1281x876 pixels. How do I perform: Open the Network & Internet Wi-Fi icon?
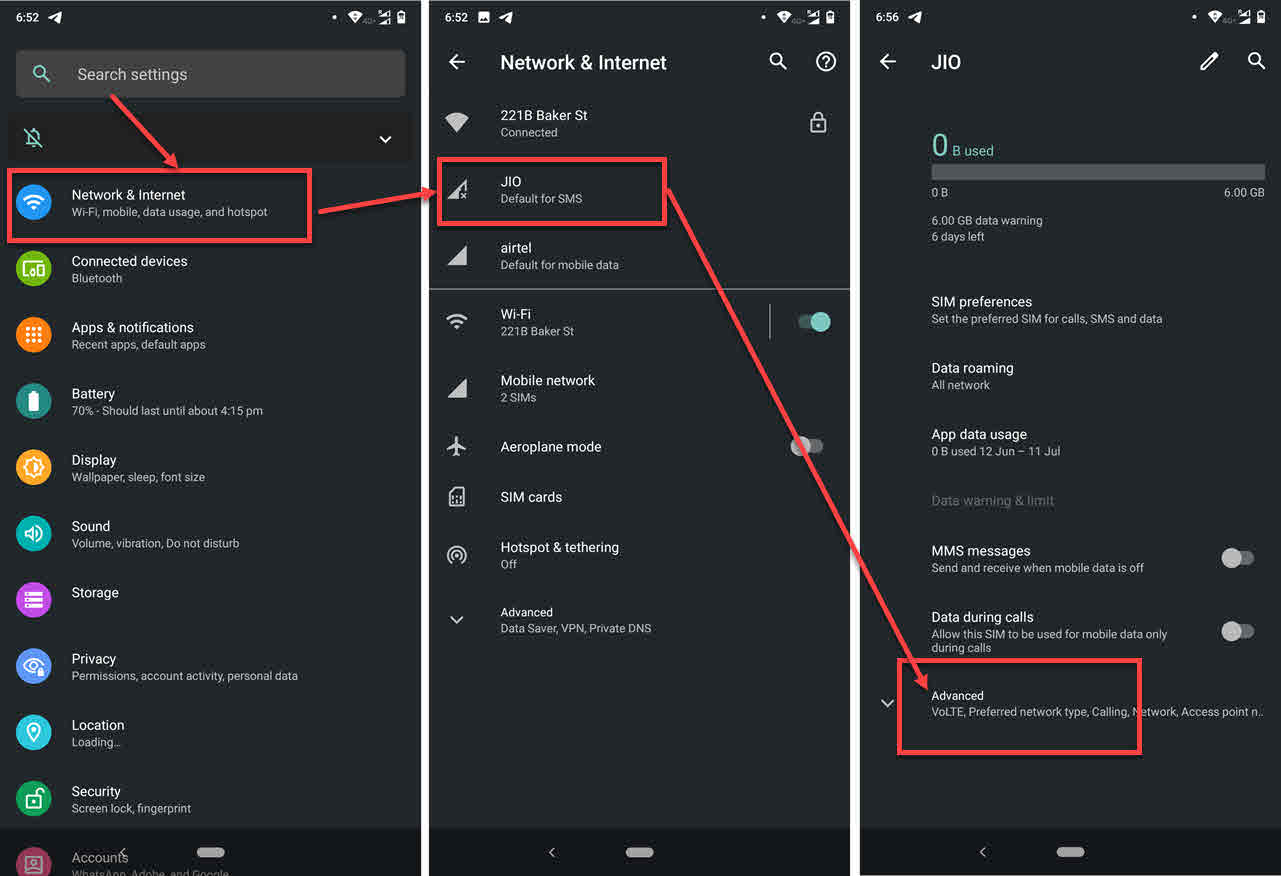pos(34,203)
